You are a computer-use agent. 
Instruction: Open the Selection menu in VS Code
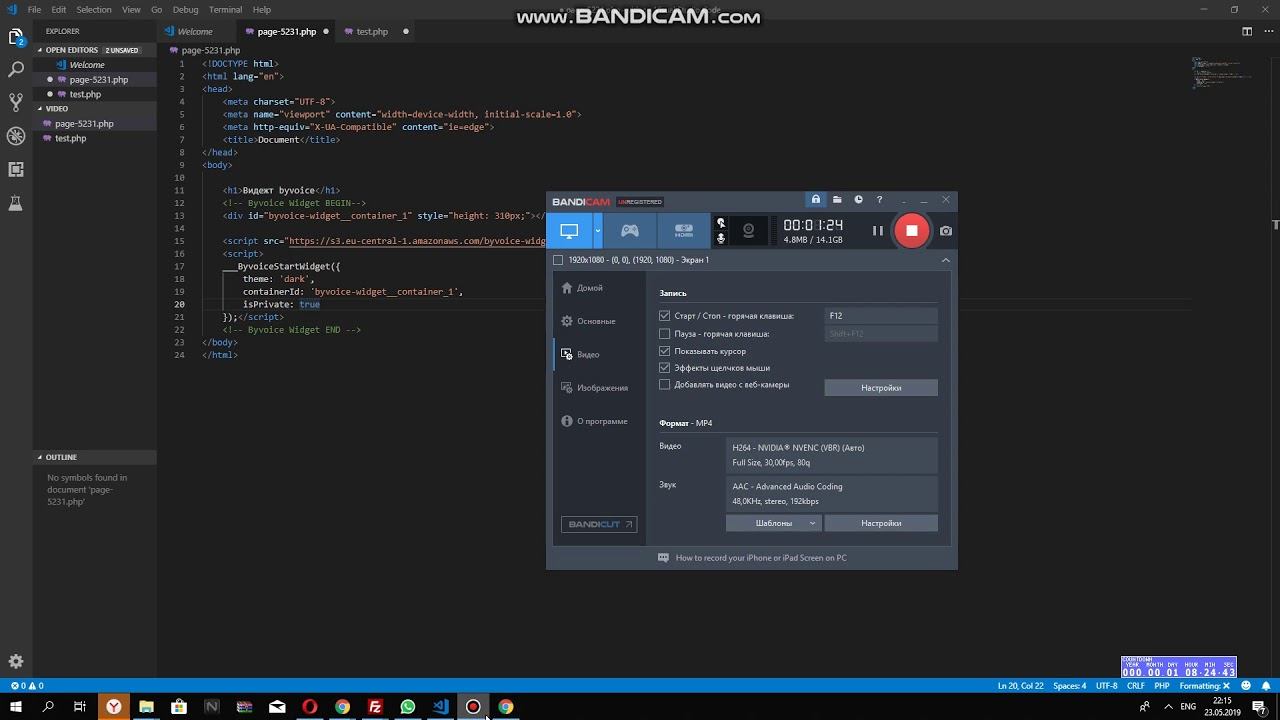(94, 9)
